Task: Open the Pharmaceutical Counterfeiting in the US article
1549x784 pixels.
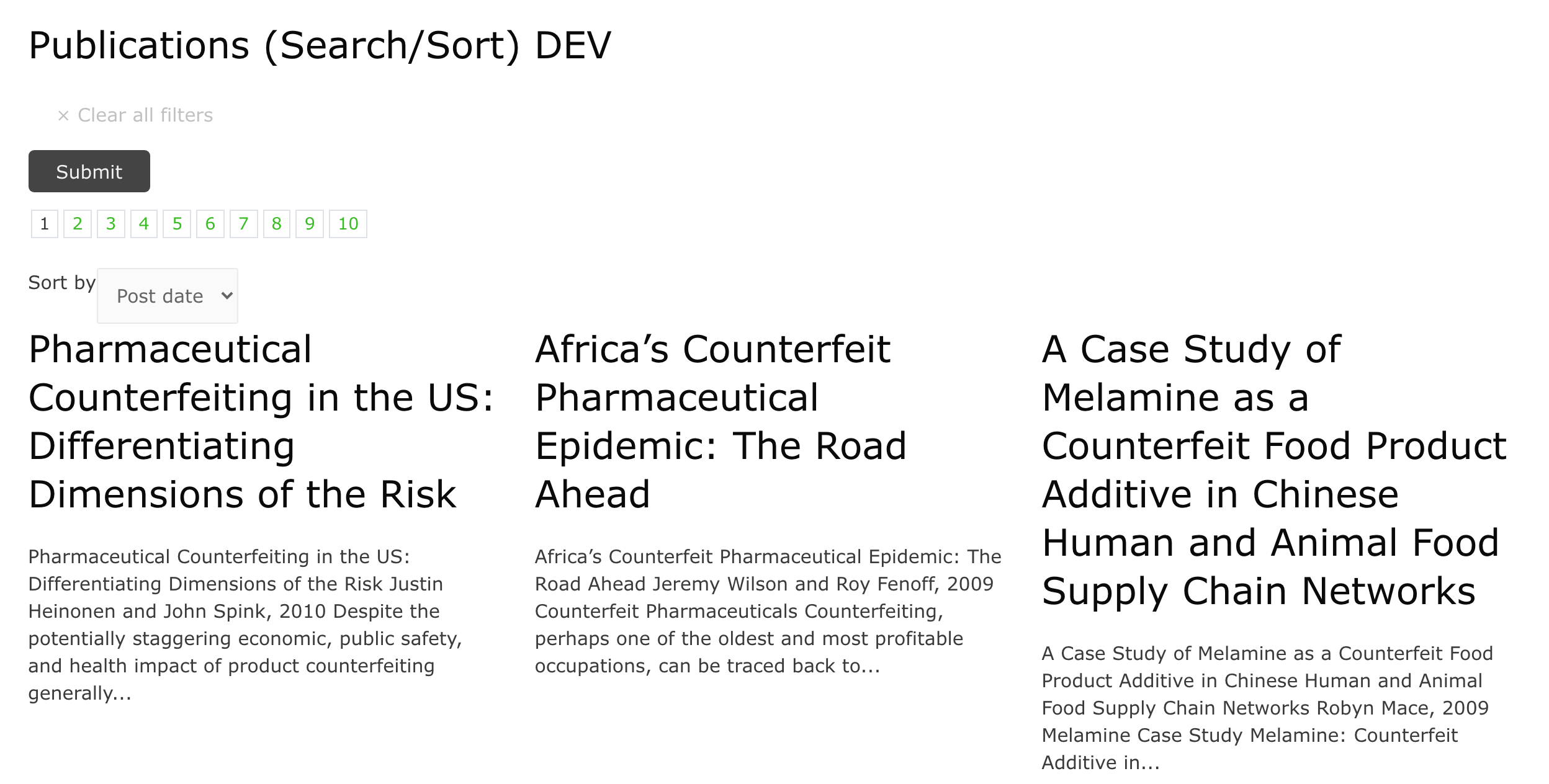Action: coord(261,422)
